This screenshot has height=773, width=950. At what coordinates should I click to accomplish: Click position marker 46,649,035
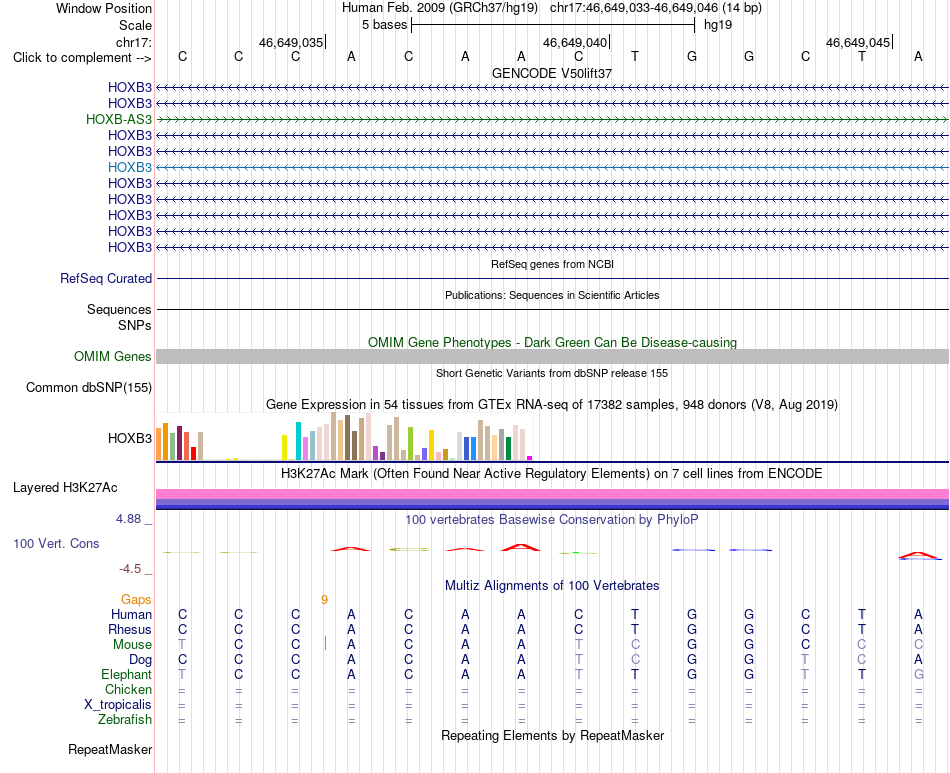(291, 42)
